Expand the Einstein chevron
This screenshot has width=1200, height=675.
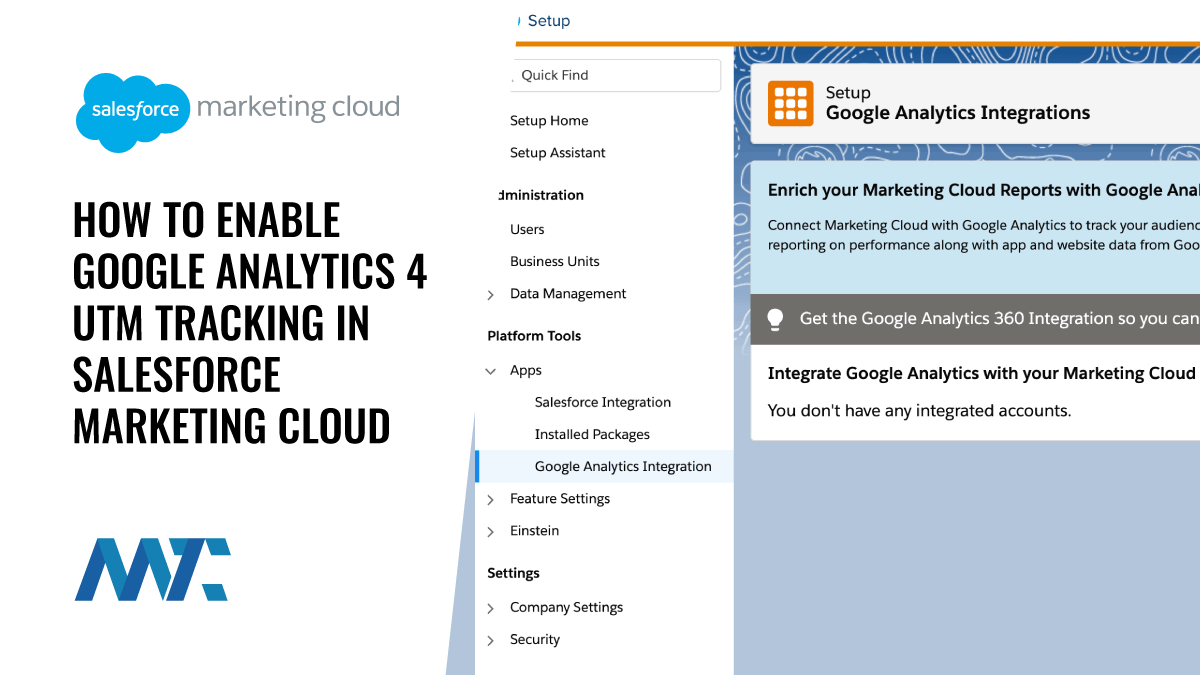pos(490,531)
